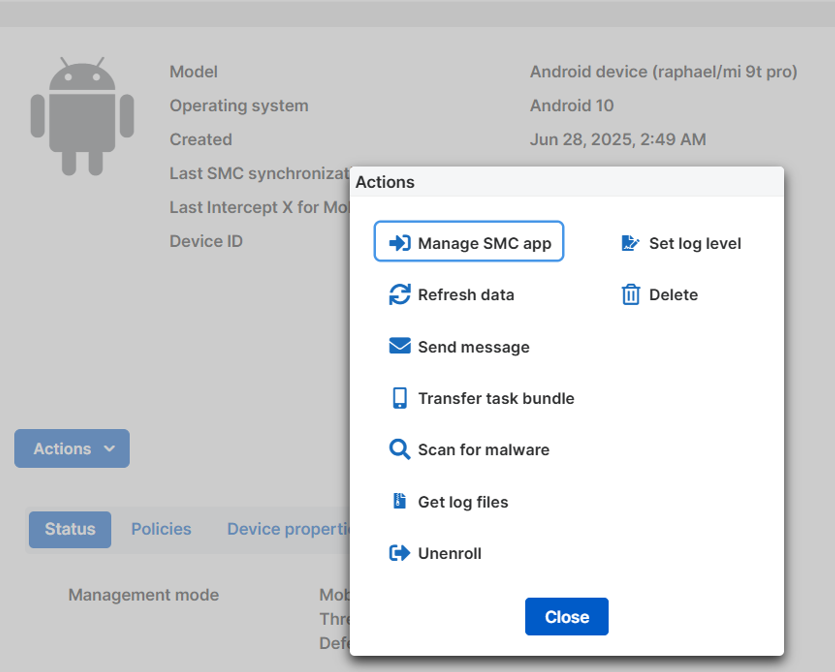Switch to the Policies tab
Image resolution: width=835 pixels, height=672 pixels.
click(x=160, y=529)
